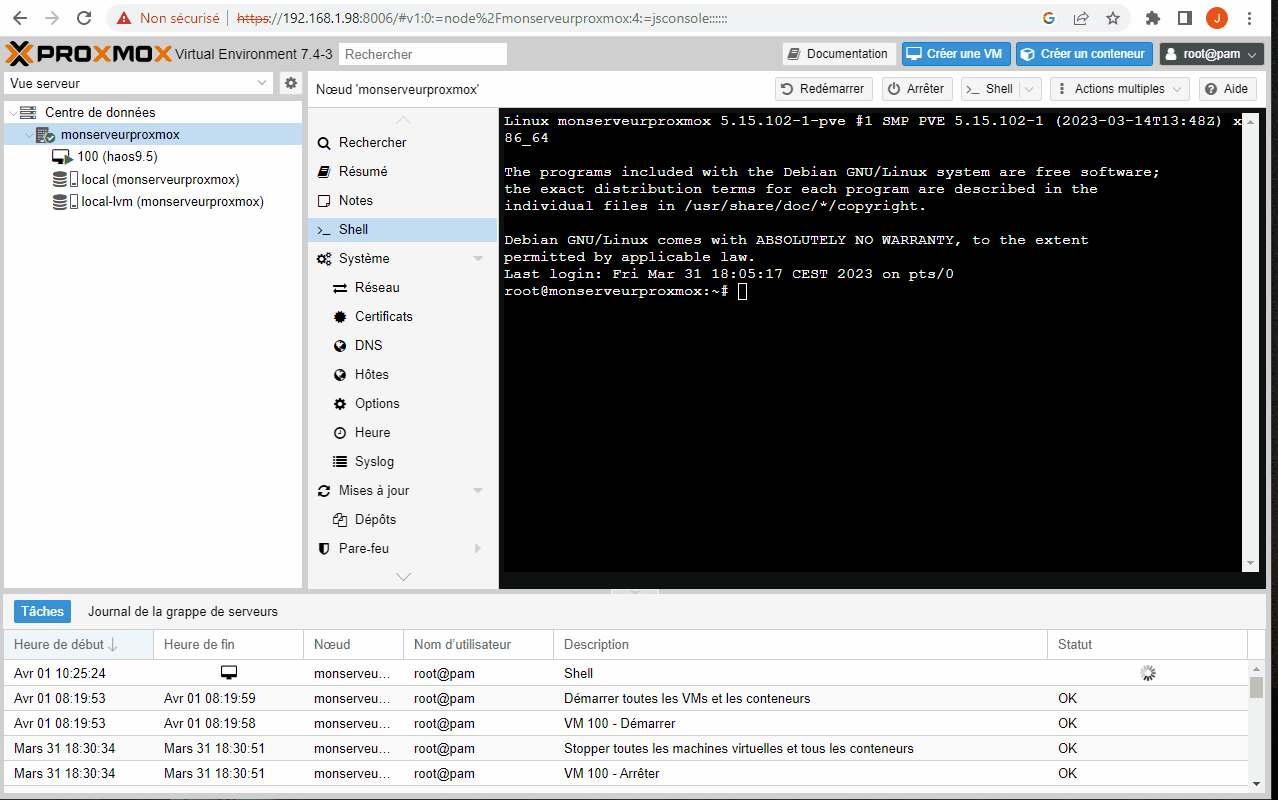Screen dimensions: 1278x800
Task: Open the root@pam user menu
Action: pos(1211,54)
